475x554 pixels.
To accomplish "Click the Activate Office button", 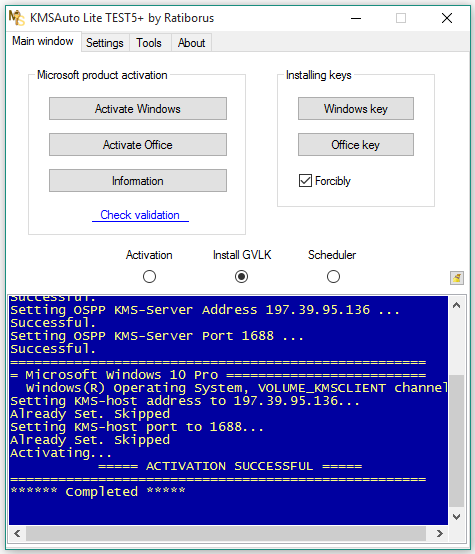I will tap(138, 145).
